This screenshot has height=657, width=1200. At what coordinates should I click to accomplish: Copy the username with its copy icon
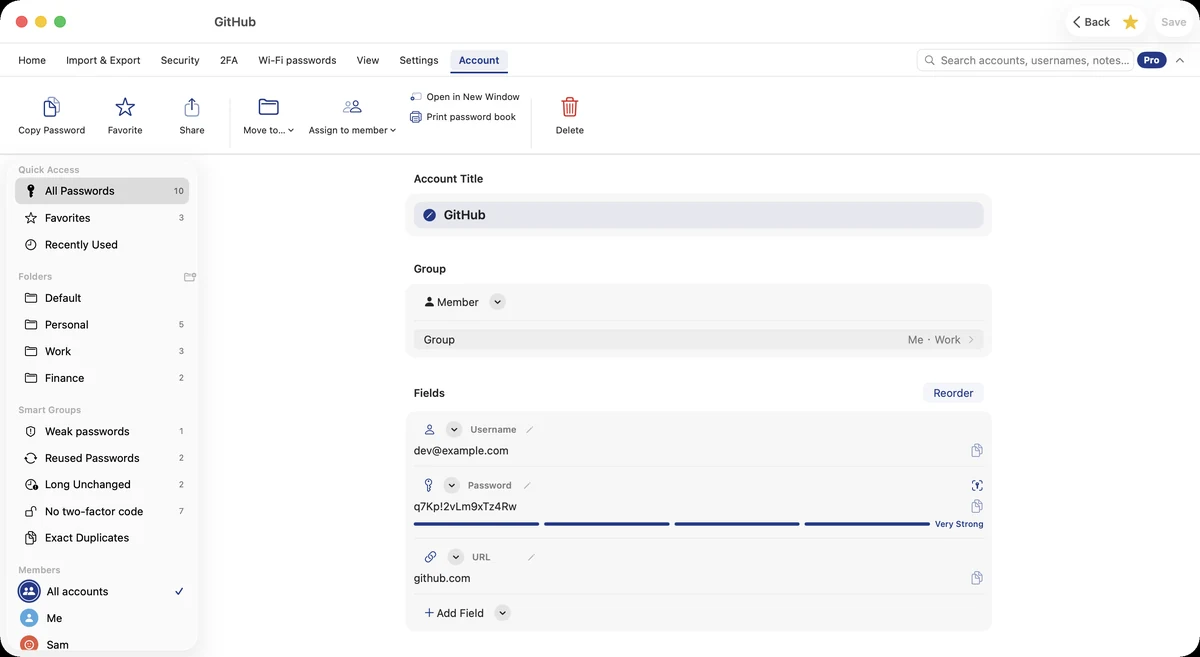pos(977,451)
